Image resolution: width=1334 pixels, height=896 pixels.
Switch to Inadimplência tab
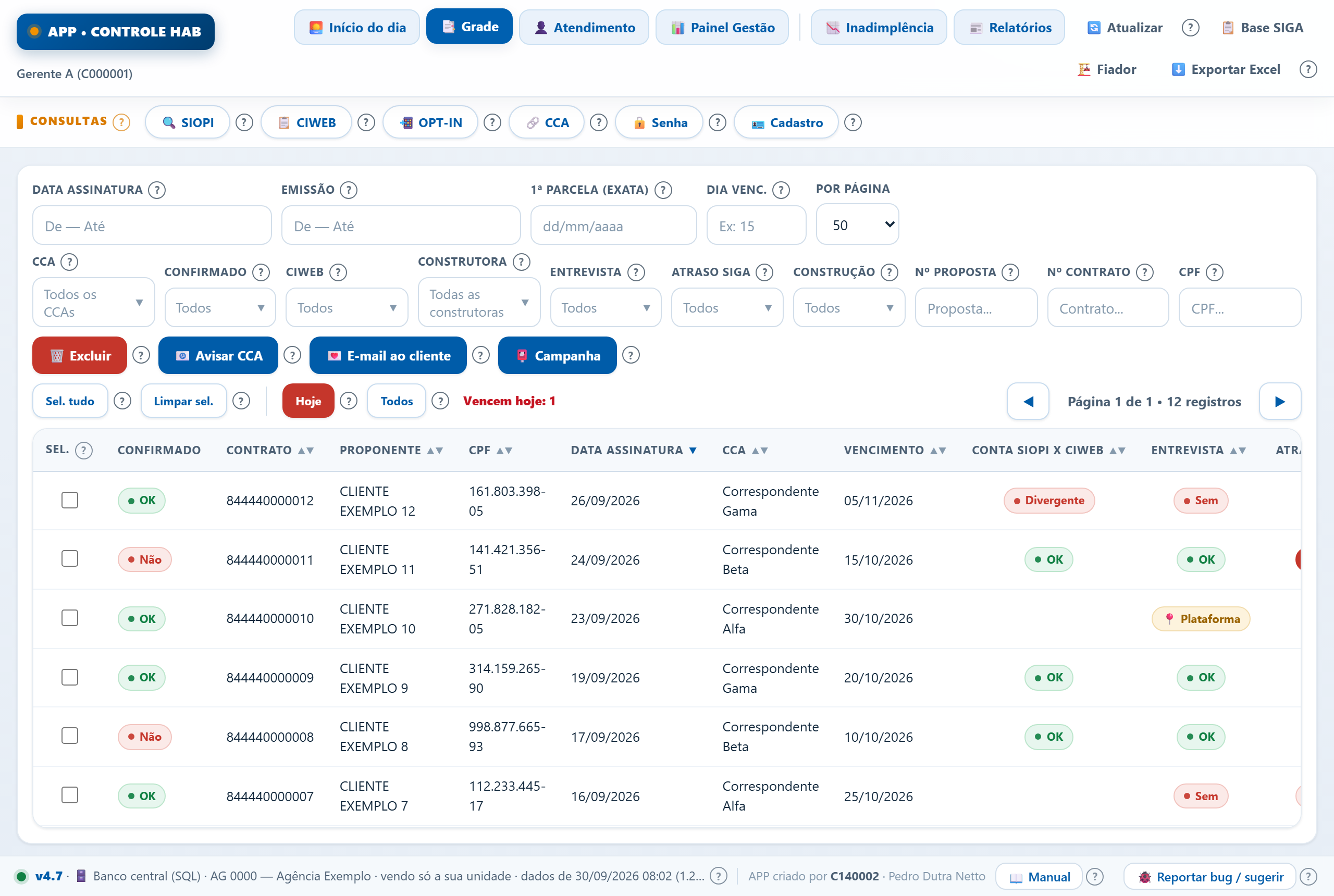coord(879,28)
